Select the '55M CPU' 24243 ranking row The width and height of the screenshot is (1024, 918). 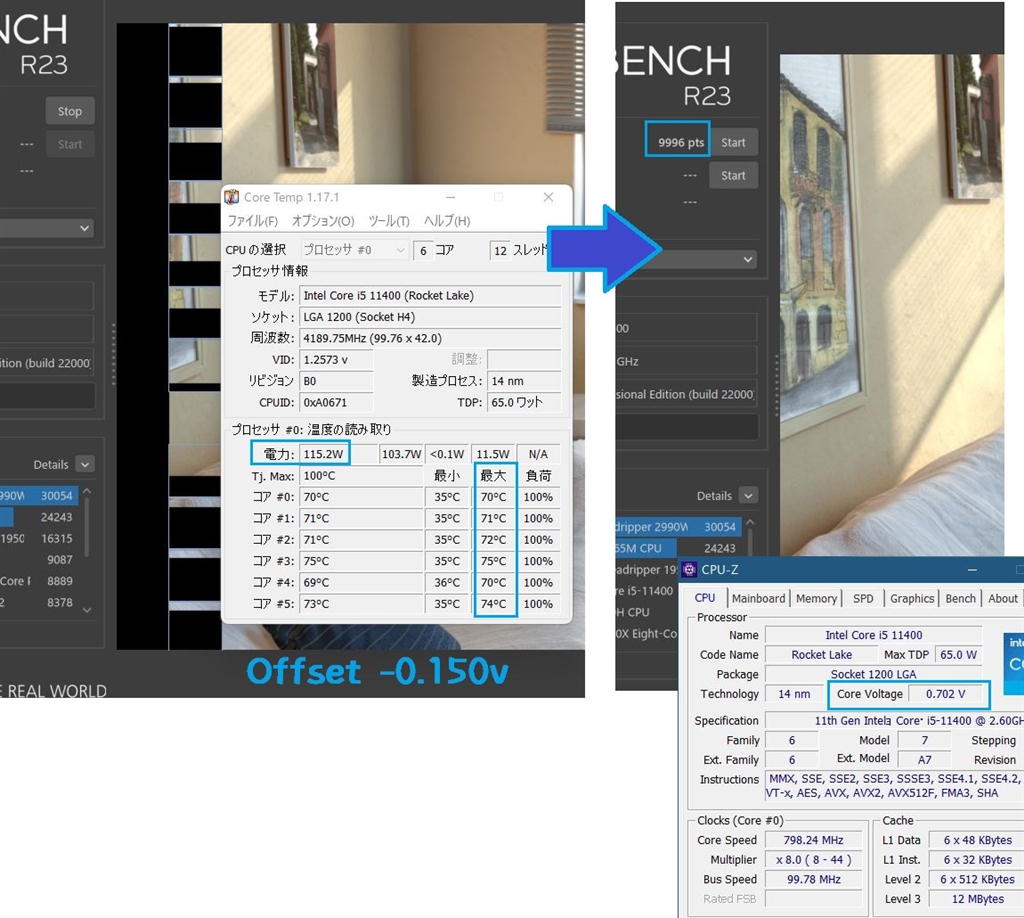click(x=678, y=548)
